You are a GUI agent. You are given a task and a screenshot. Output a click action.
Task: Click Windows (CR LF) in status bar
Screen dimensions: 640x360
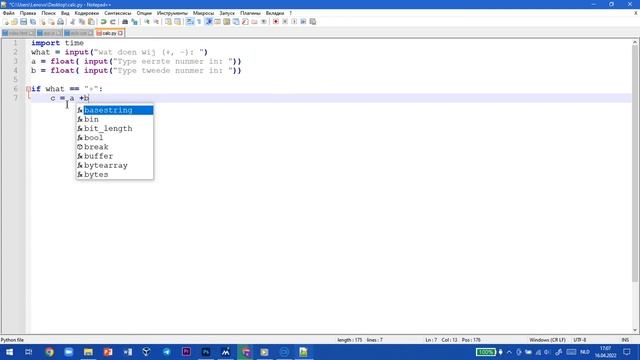547,340
